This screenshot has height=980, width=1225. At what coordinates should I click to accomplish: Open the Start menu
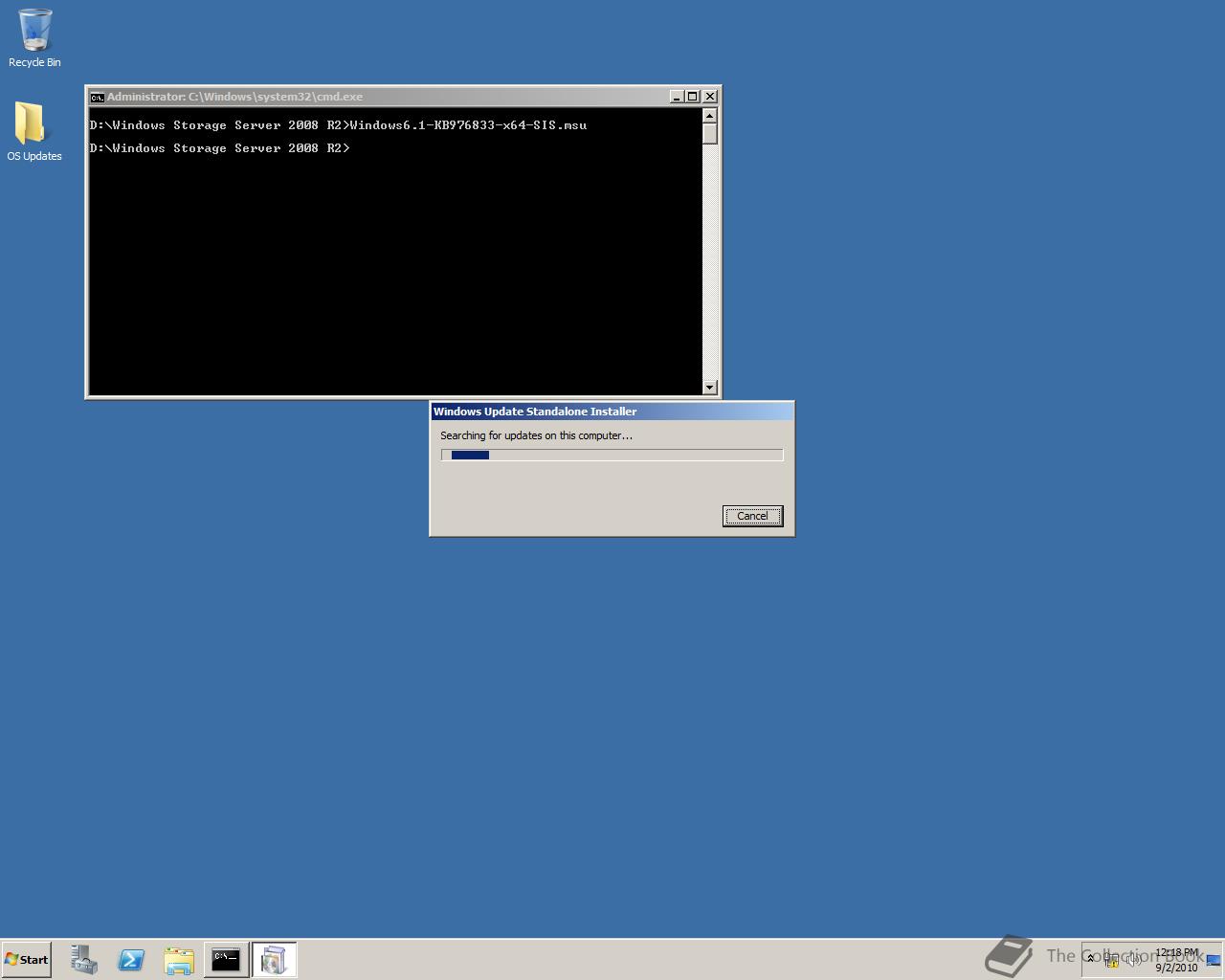pos(27,959)
